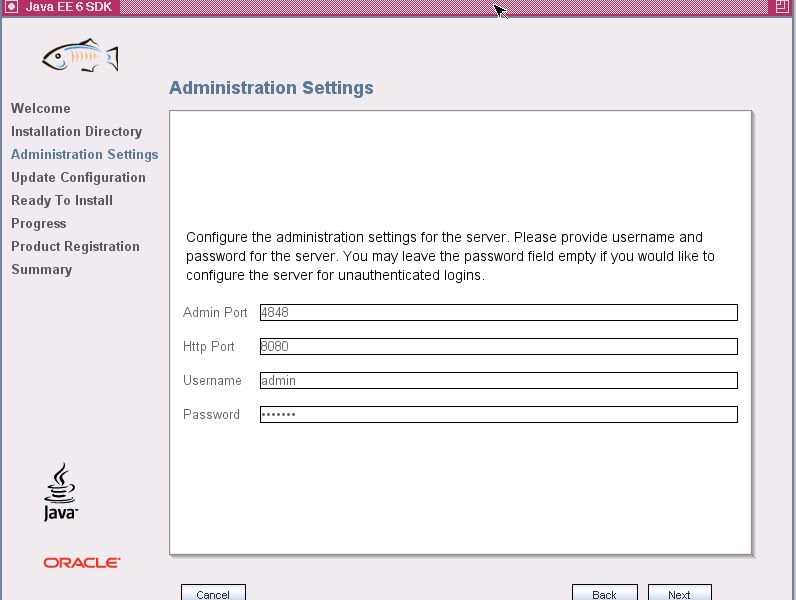Select the Progress step
Image resolution: width=796 pixels, height=600 pixels.
click(x=39, y=223)
